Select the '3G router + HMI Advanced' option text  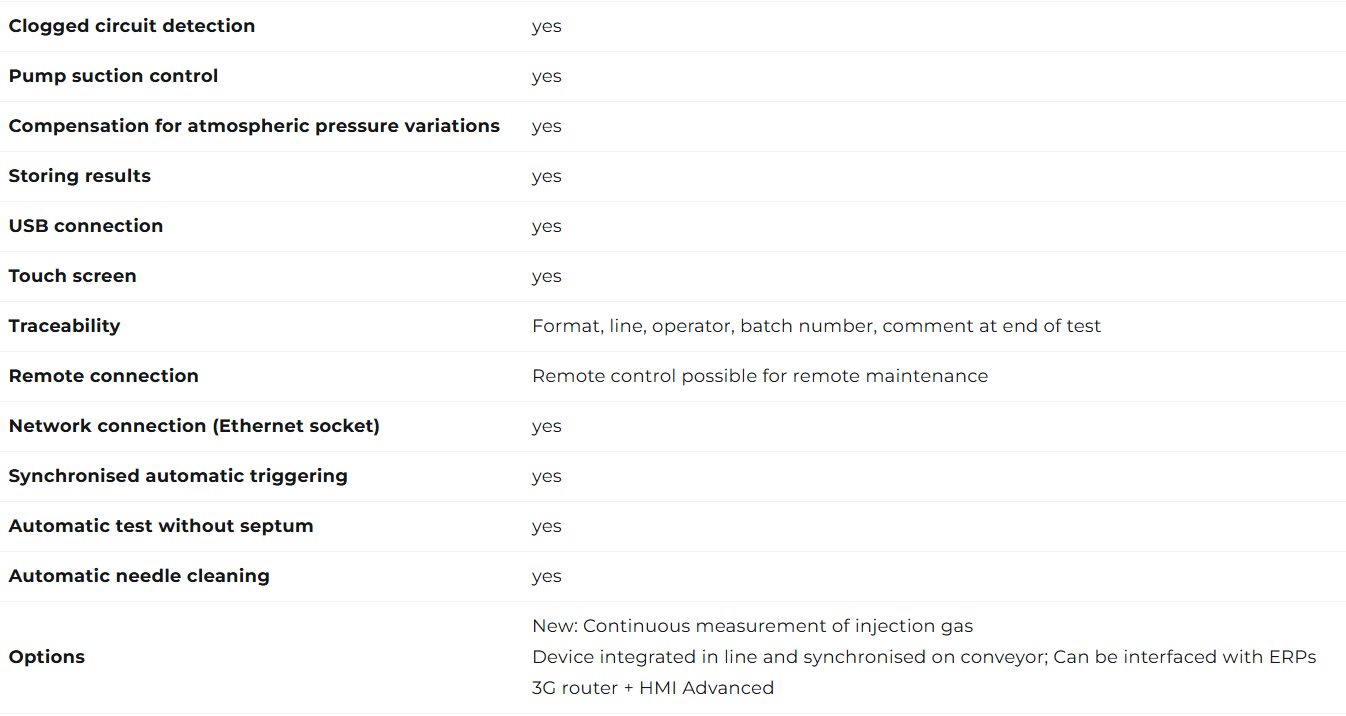[653, 688]
